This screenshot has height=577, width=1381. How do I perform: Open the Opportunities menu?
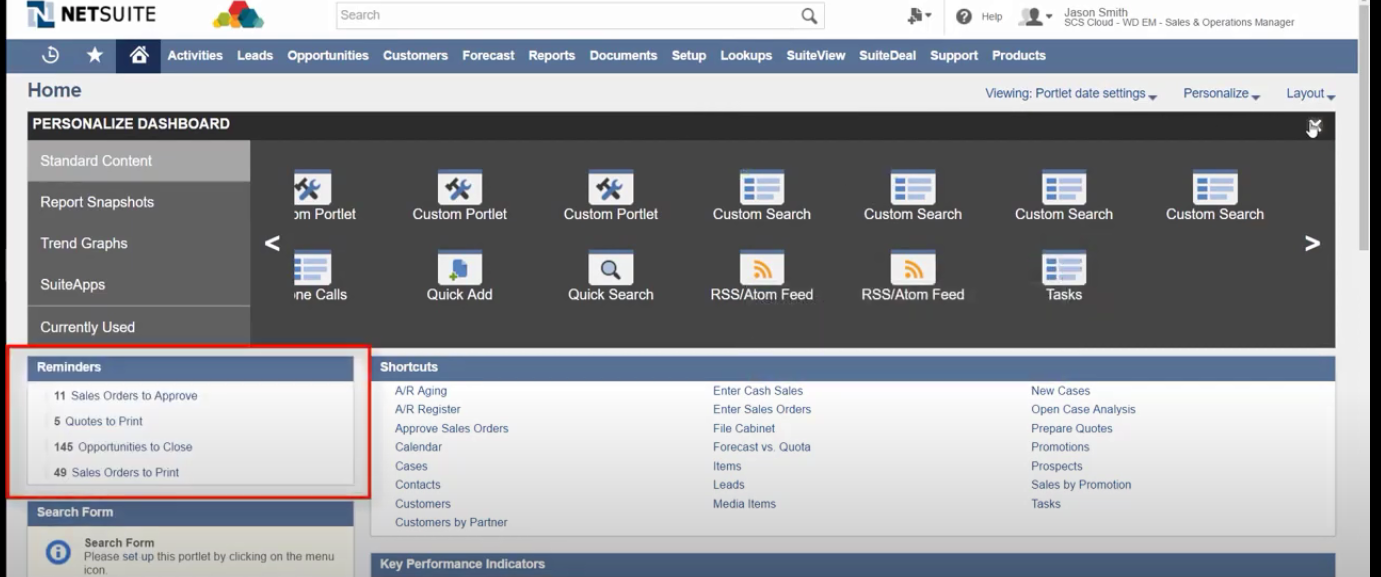click(328, 56)
